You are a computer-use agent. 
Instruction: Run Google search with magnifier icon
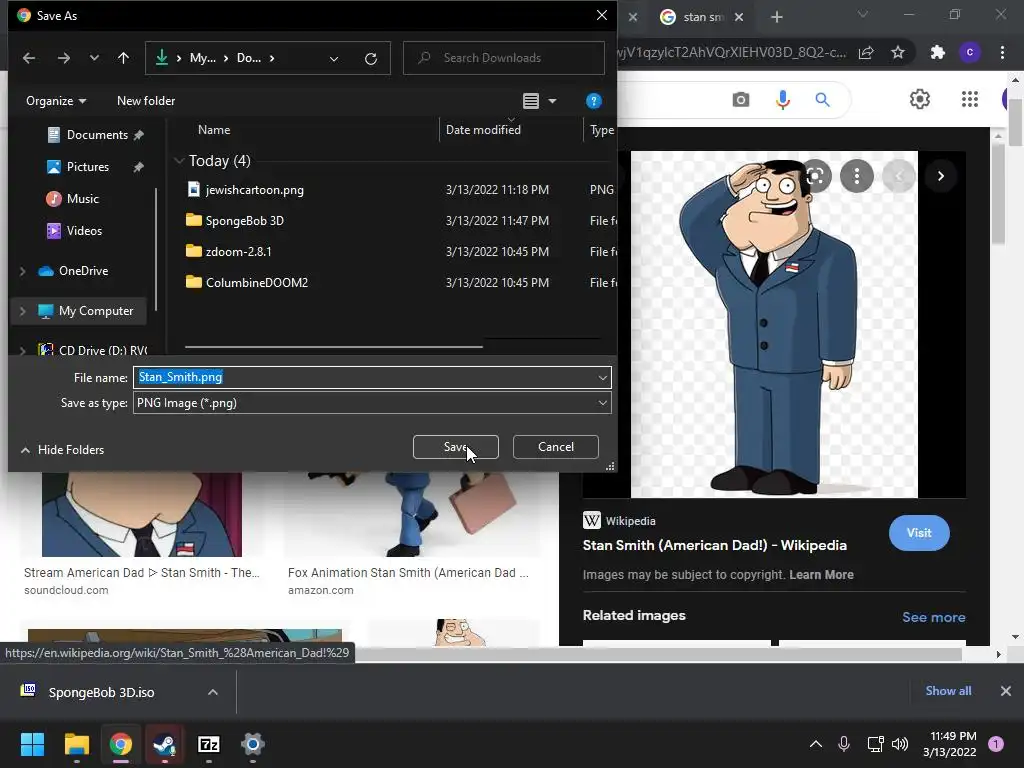822,100
